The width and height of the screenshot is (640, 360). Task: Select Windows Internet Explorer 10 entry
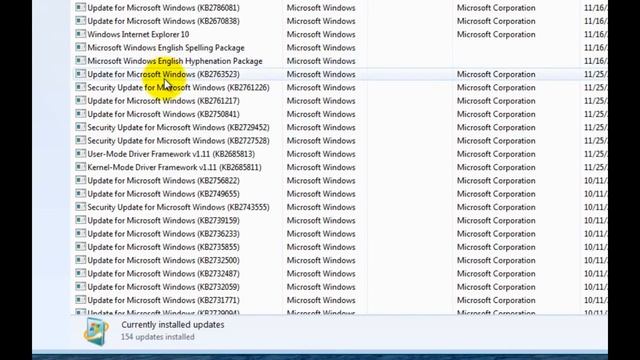coord(138,34)
